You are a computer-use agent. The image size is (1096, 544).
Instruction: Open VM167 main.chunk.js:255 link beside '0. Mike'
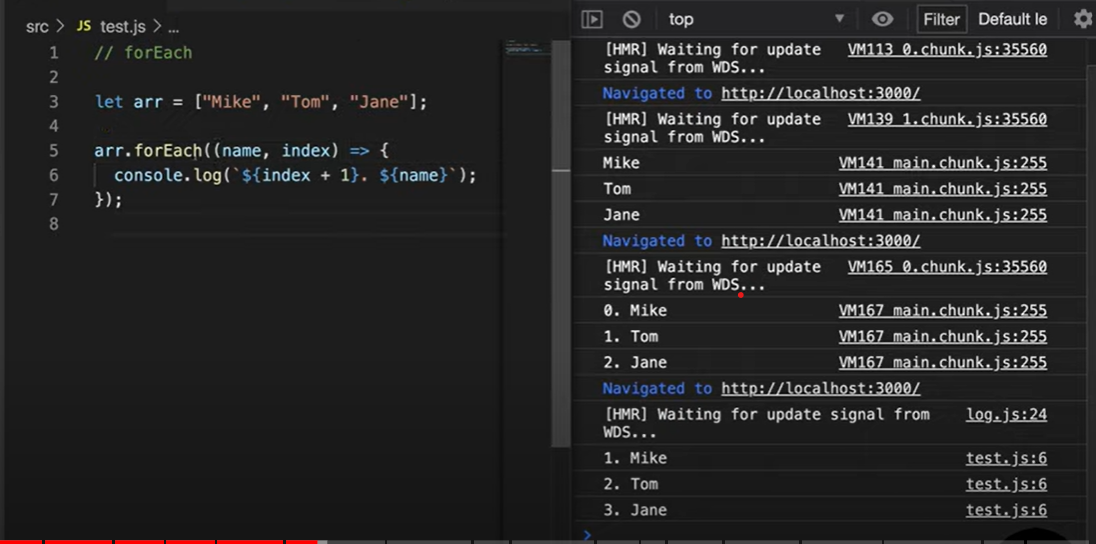(x=943, y=310)
